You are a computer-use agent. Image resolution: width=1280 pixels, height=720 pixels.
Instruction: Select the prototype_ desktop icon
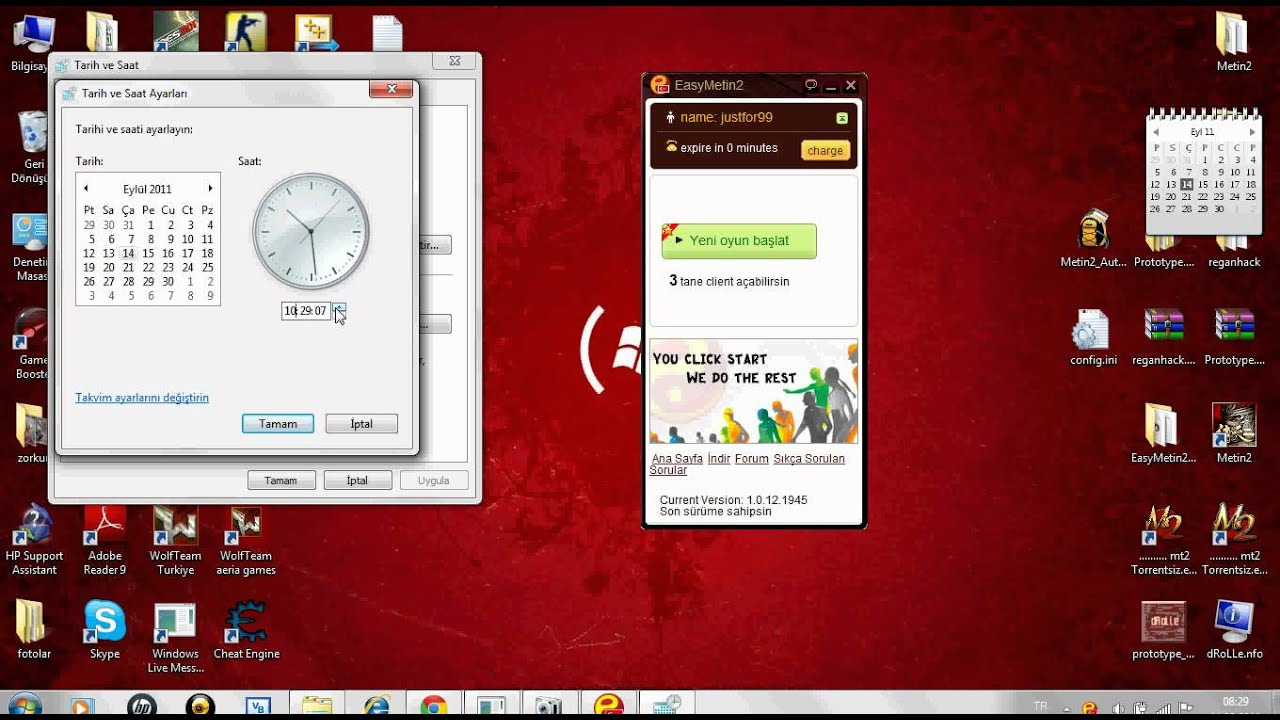click(1163, 630)
